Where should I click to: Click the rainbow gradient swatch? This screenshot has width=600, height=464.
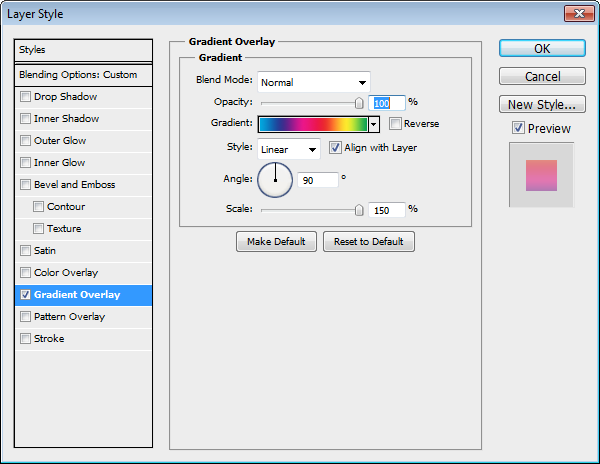coord(312,124)
